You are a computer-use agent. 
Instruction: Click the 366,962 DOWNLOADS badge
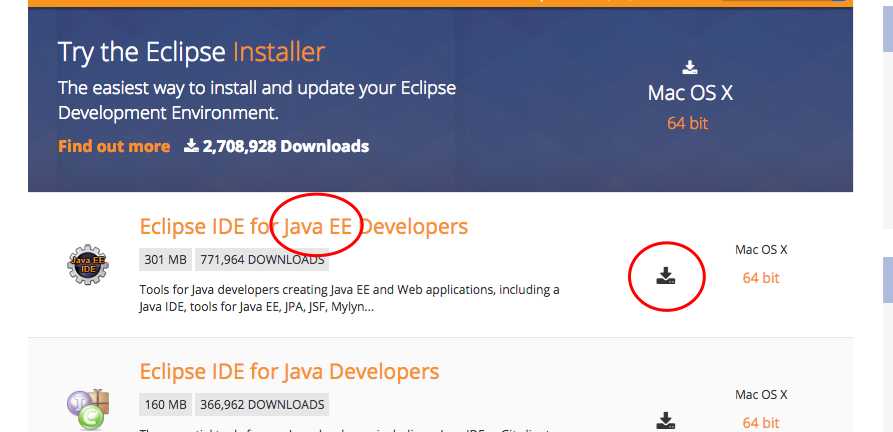[263, 405]
